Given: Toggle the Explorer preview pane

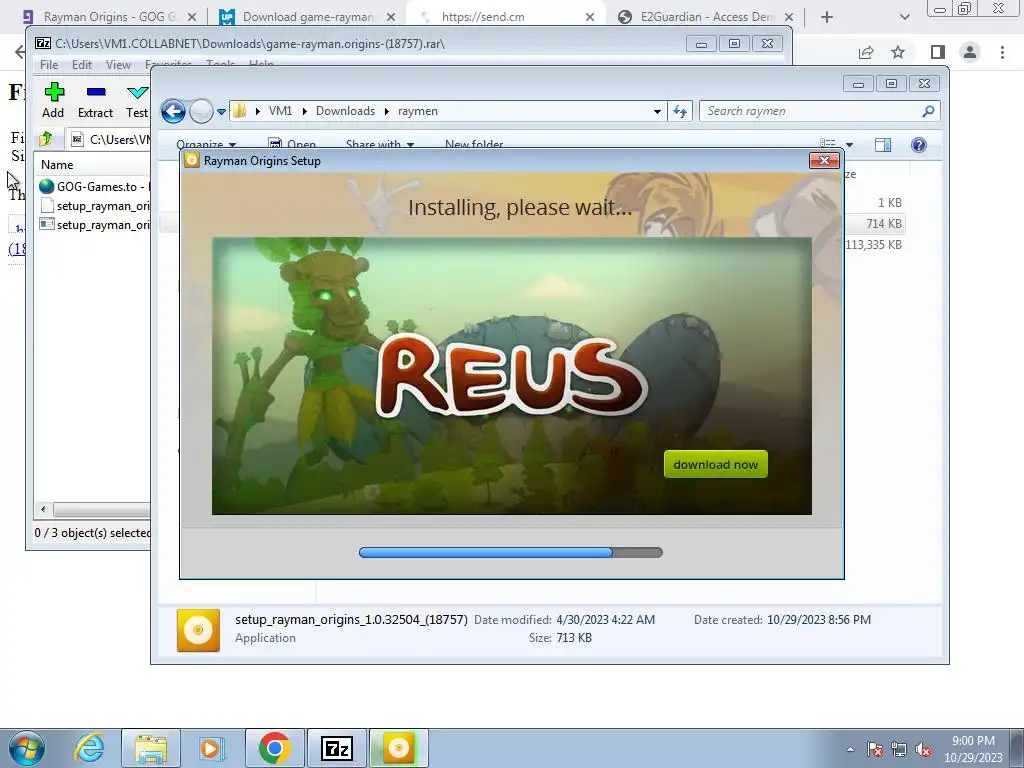Looking at the screenshot, I should (x=883, y=145).
